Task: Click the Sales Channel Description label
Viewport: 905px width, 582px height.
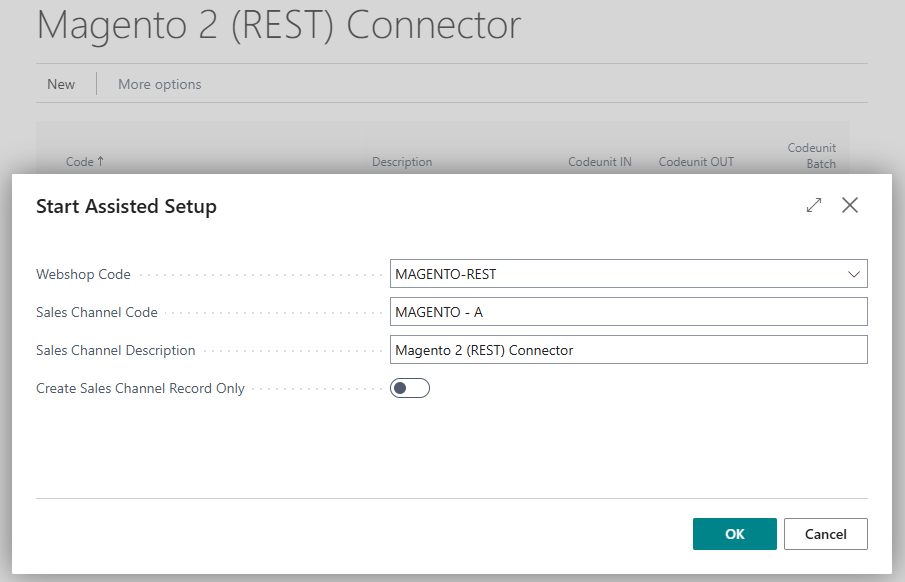Action: pyautogui.click(x=115, y=350)
